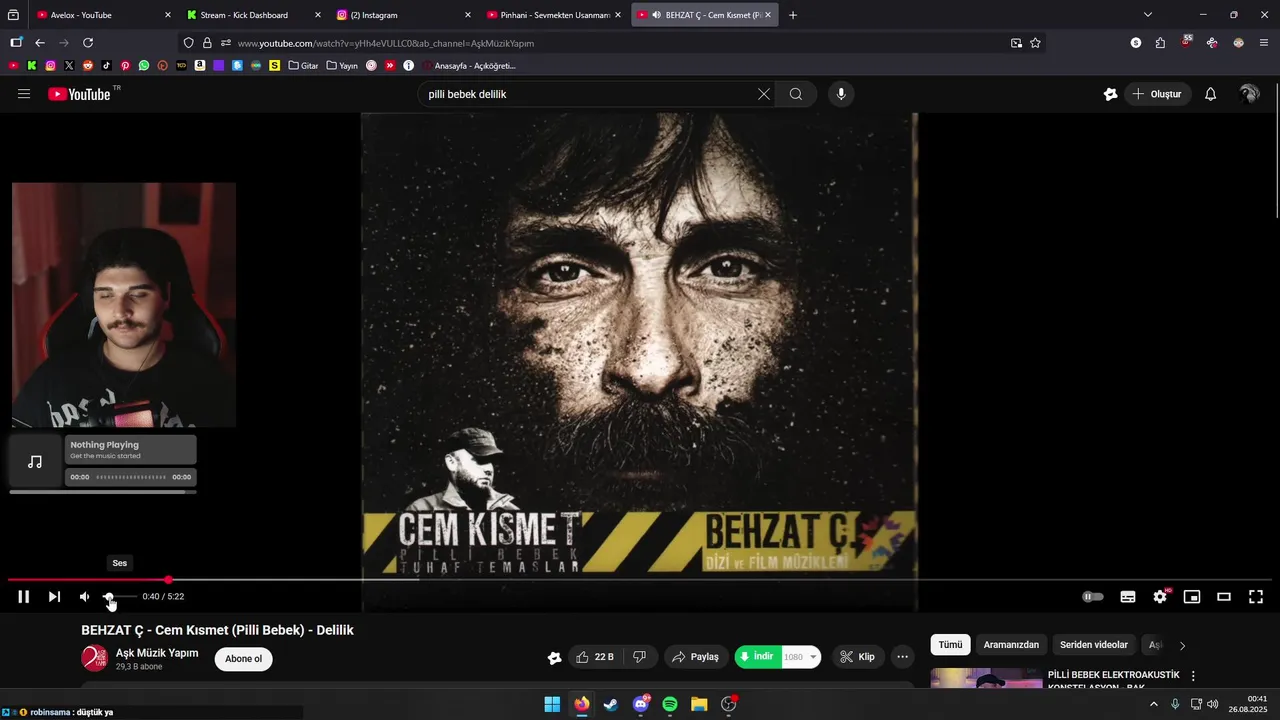Open the extensions puzzle icon
Screen dimensions: 1280x720
tap(1160, 43)
